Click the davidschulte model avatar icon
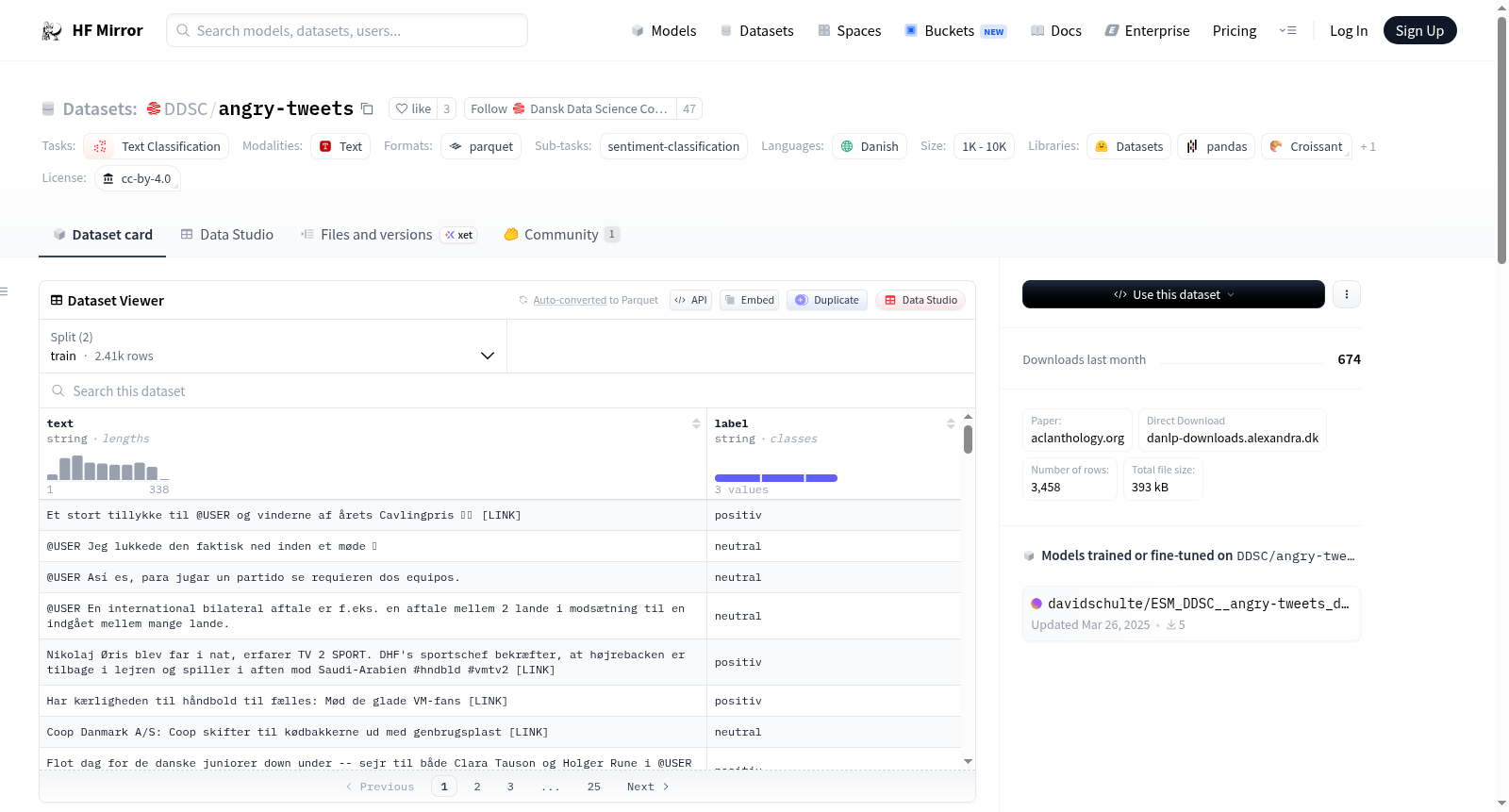Viewport: 1509px width, 812px height. pos(1036,604)
